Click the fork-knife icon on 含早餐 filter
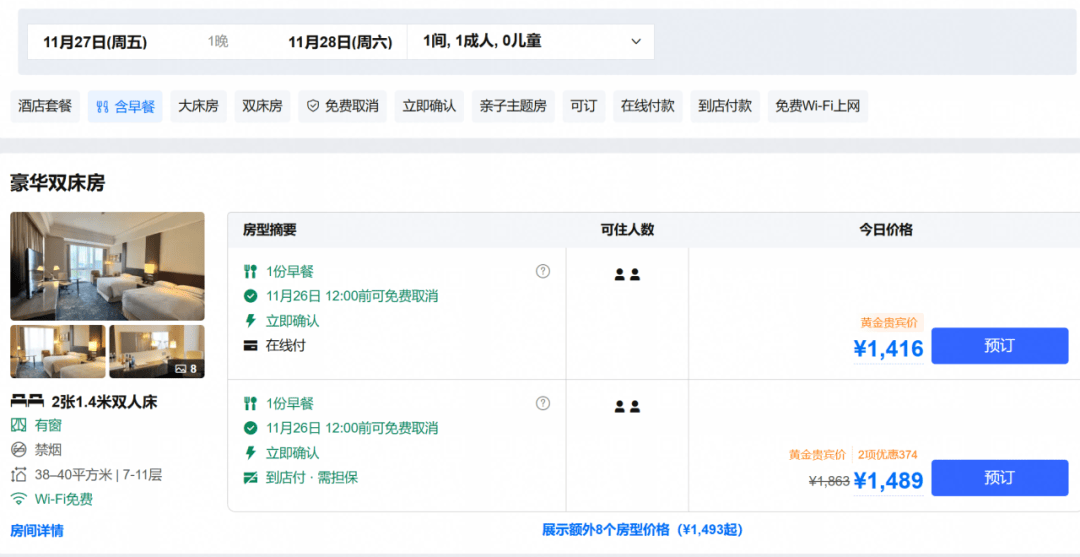 click(103, 107)
